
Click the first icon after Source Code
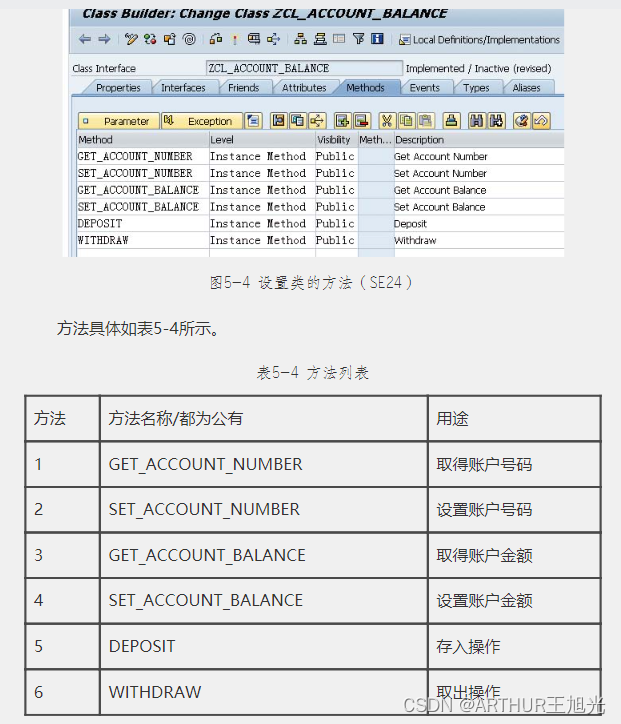pos(278,121)
